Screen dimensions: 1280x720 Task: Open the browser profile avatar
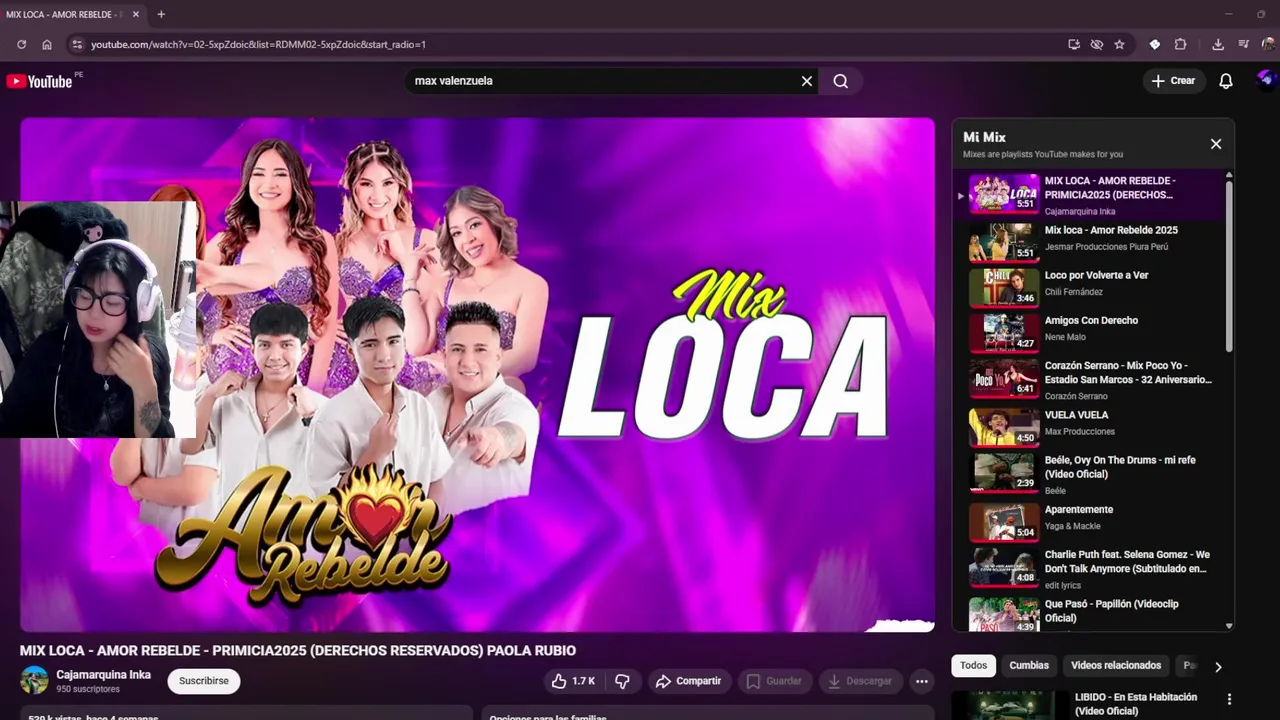coord(1268,44)
